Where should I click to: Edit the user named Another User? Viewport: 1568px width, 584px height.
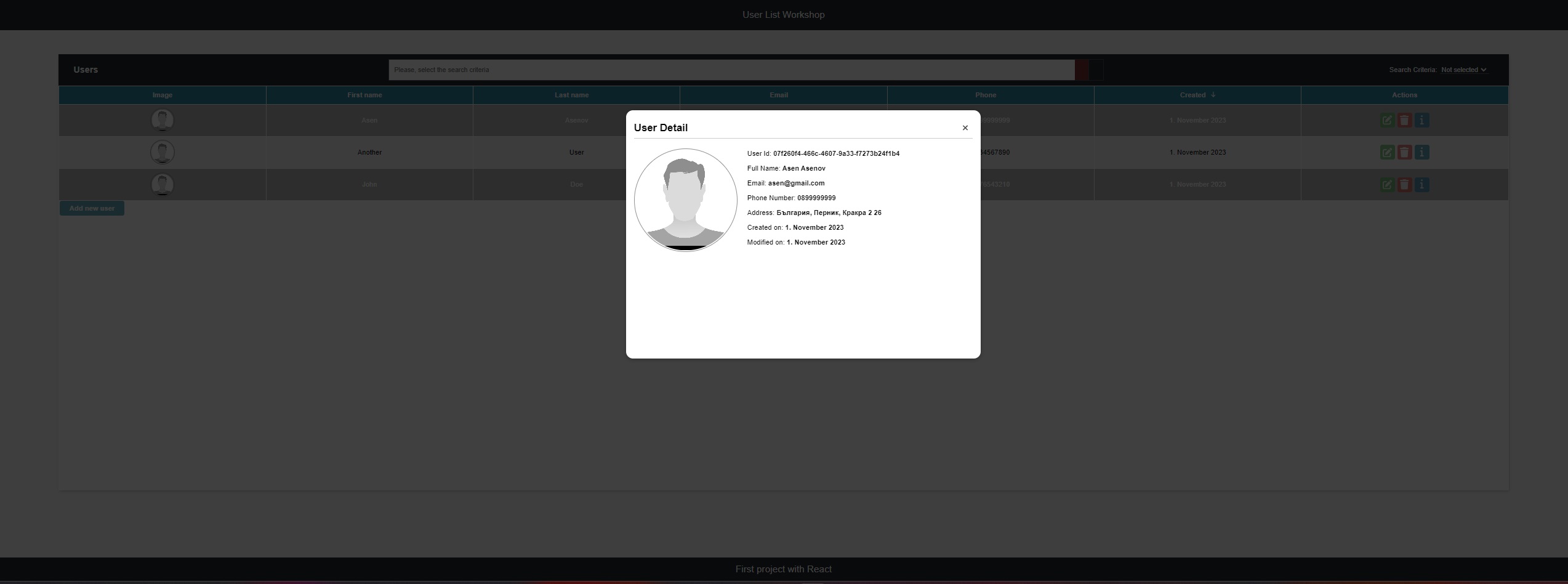tap(1386, 153)
